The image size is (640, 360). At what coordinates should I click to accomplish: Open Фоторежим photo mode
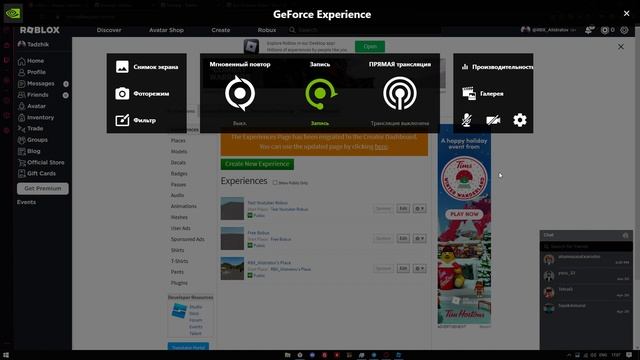pos(142,93)
